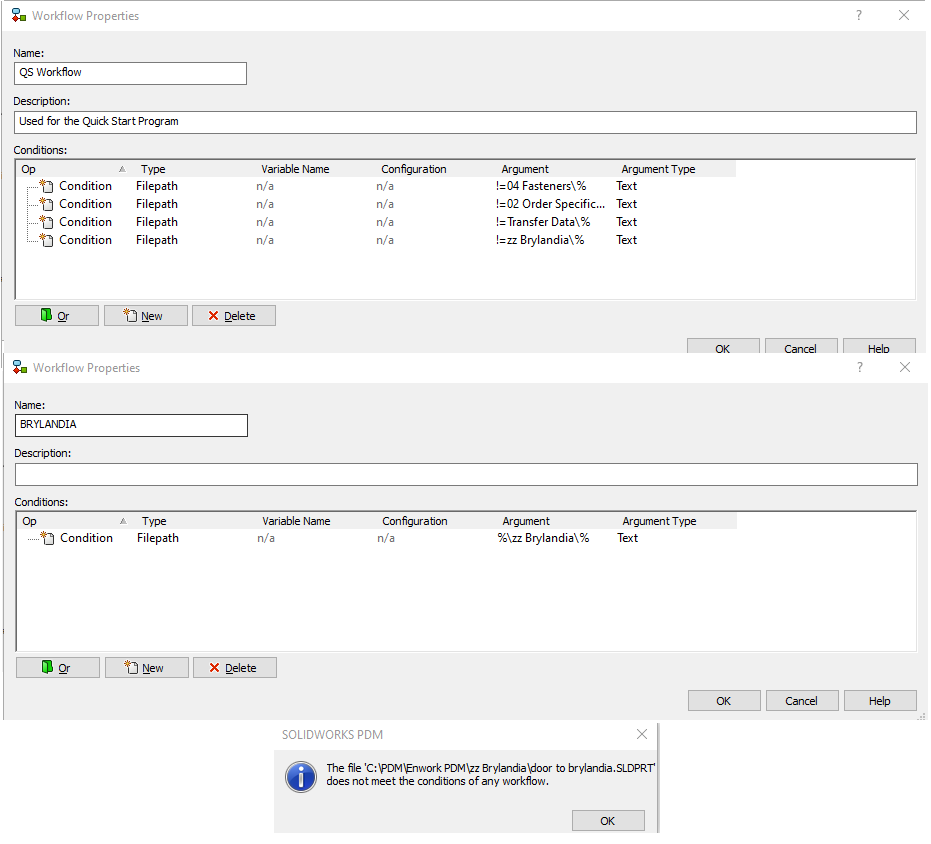Click Filepath type in Transfer Data row

pos(157,222)
